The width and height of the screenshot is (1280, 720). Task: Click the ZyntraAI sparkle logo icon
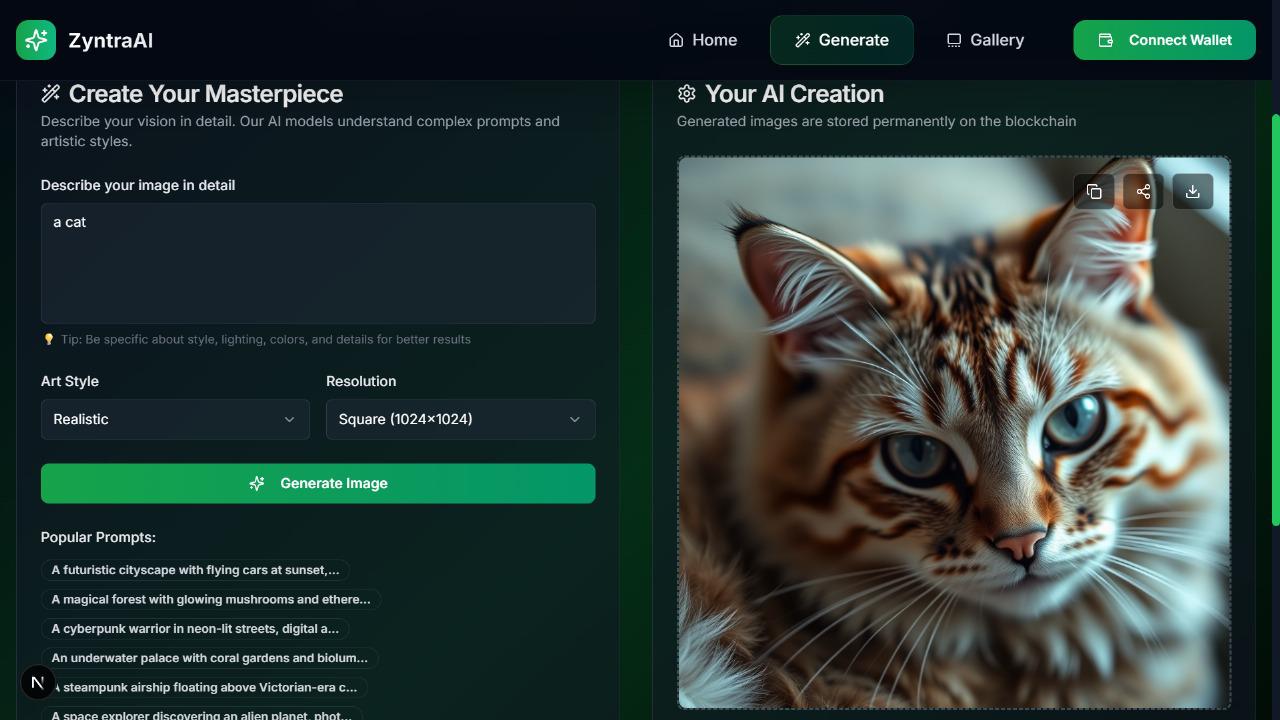[36, 40]
